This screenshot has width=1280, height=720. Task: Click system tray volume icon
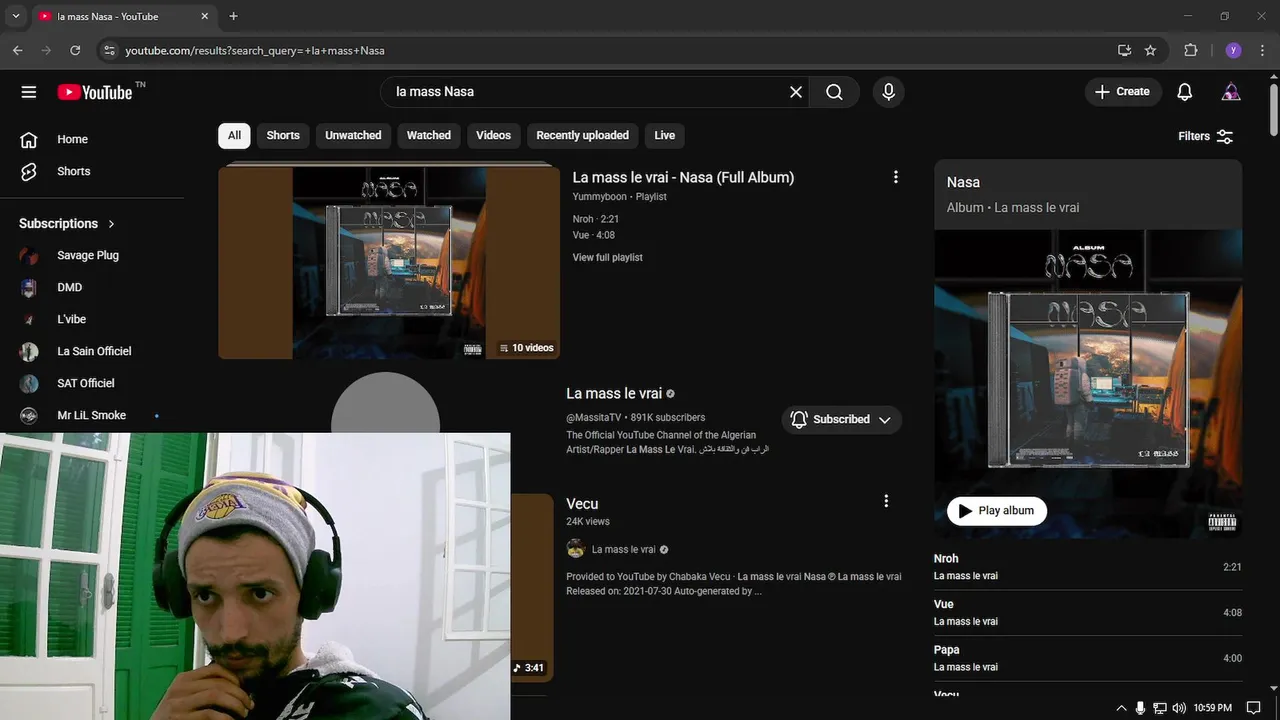coord(1179,708)
